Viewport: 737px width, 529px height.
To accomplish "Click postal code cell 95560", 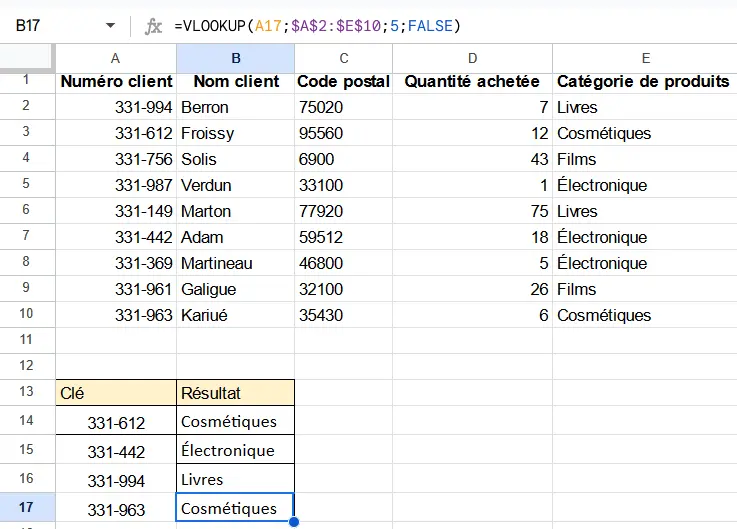I will (344, 133).
